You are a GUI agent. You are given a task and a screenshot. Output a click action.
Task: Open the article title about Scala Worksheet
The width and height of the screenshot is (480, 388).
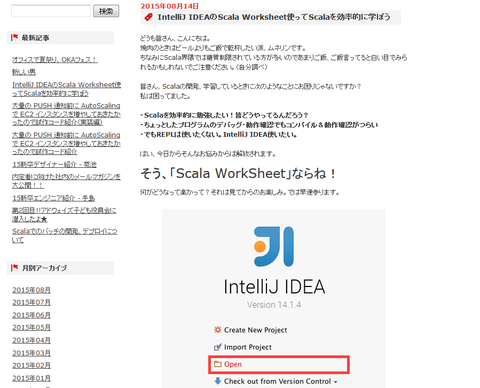pos(274,17)
